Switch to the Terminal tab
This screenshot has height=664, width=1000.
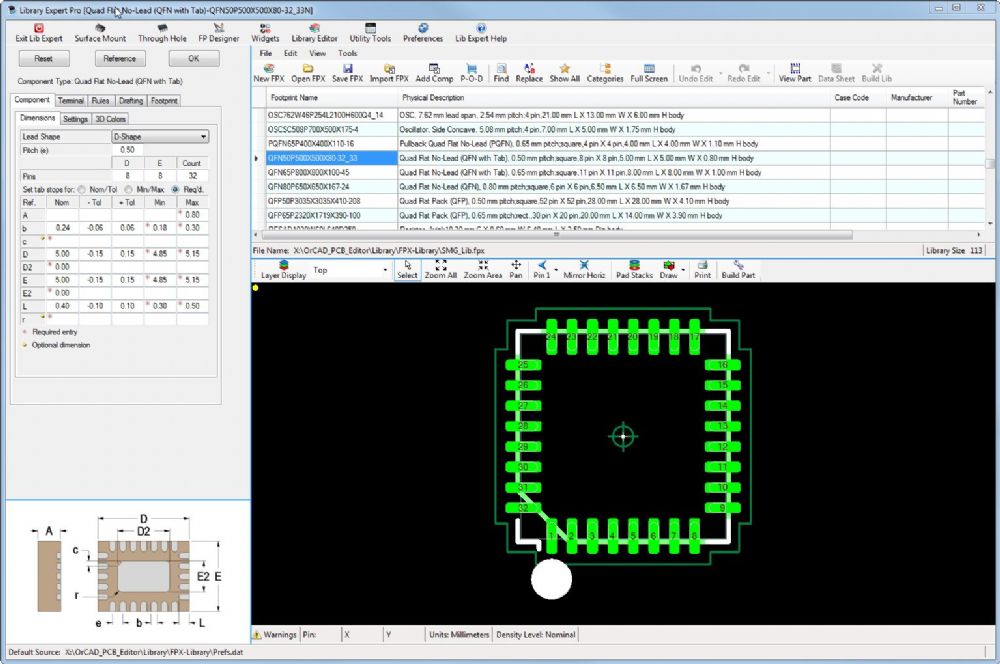pos(70,101)
